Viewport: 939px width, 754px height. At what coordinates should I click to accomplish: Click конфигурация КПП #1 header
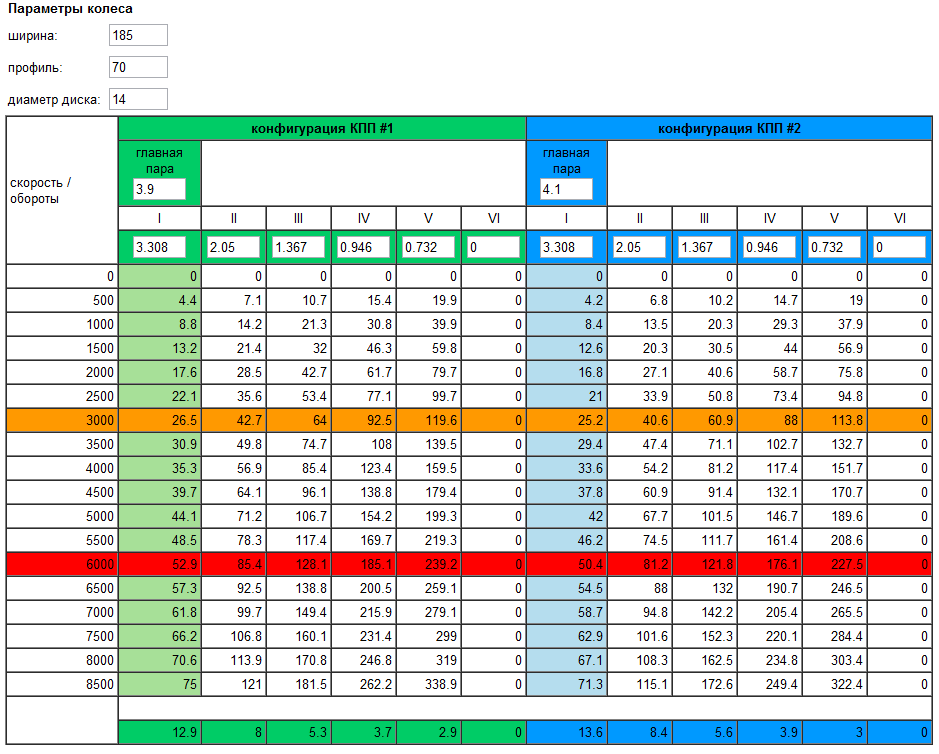(x=322, y=129)
